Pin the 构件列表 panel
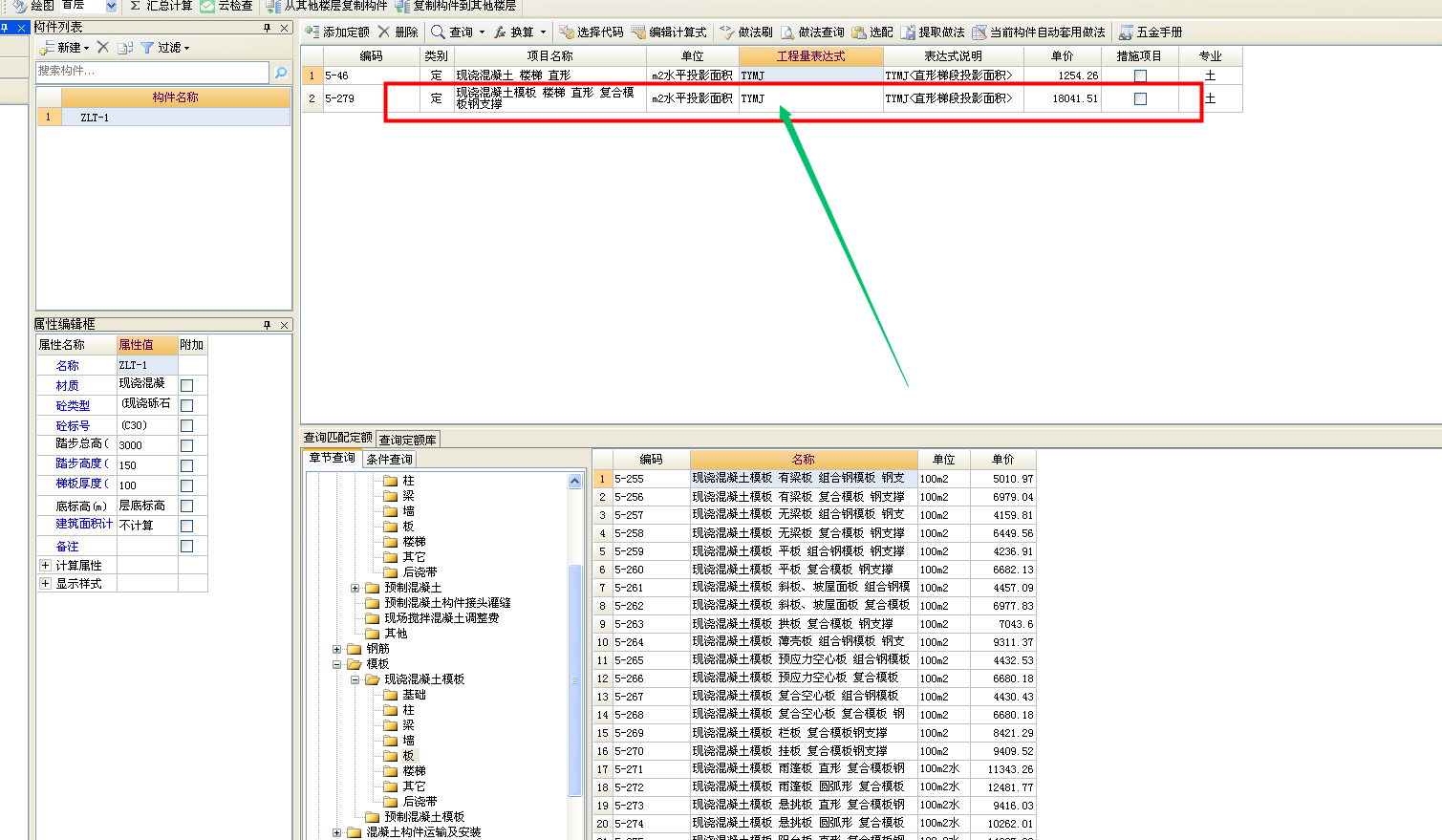Screen dimensions: 1442x840 click(267, 28)
